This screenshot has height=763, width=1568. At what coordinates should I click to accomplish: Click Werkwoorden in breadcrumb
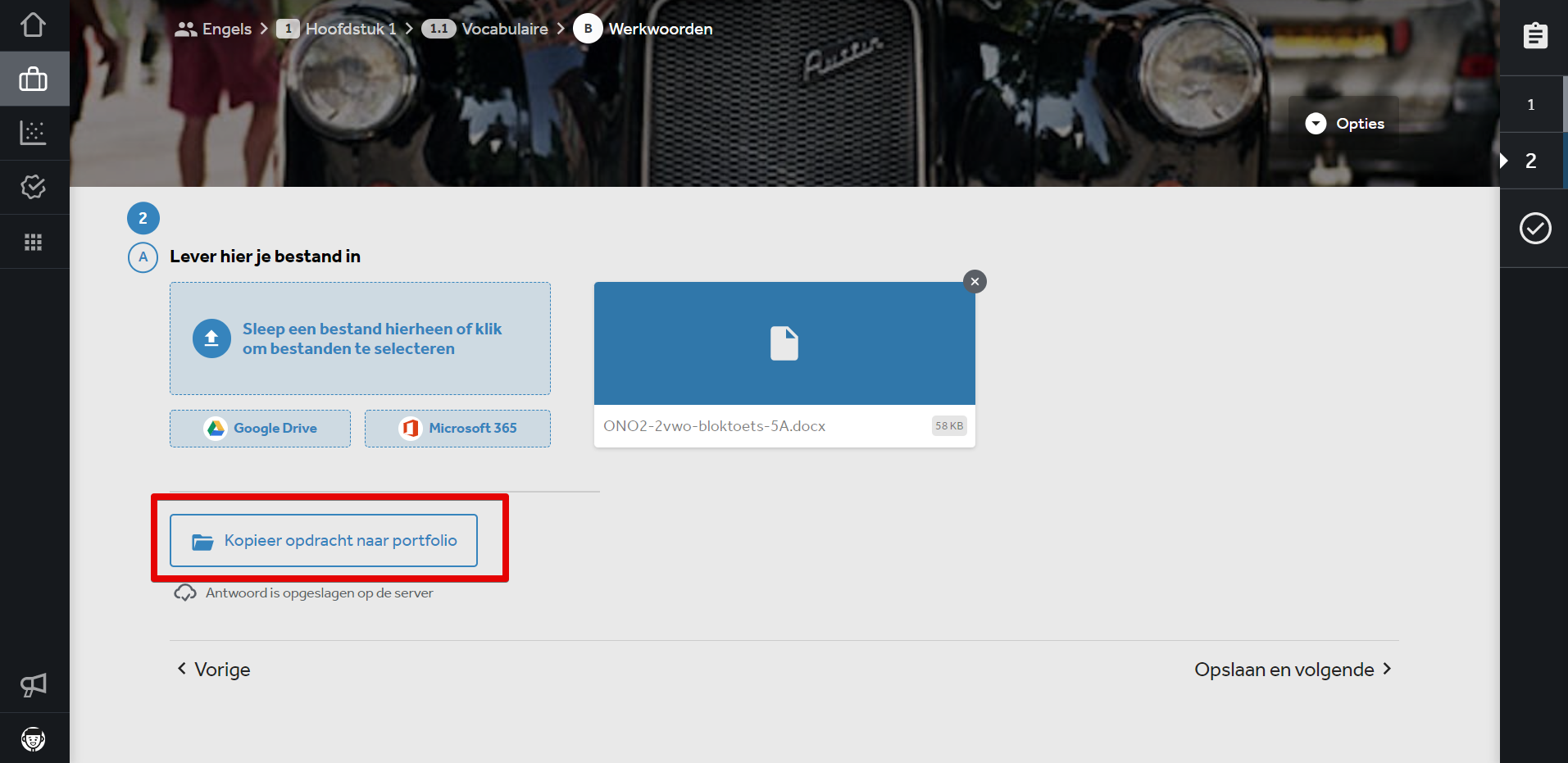pos(661,29)
